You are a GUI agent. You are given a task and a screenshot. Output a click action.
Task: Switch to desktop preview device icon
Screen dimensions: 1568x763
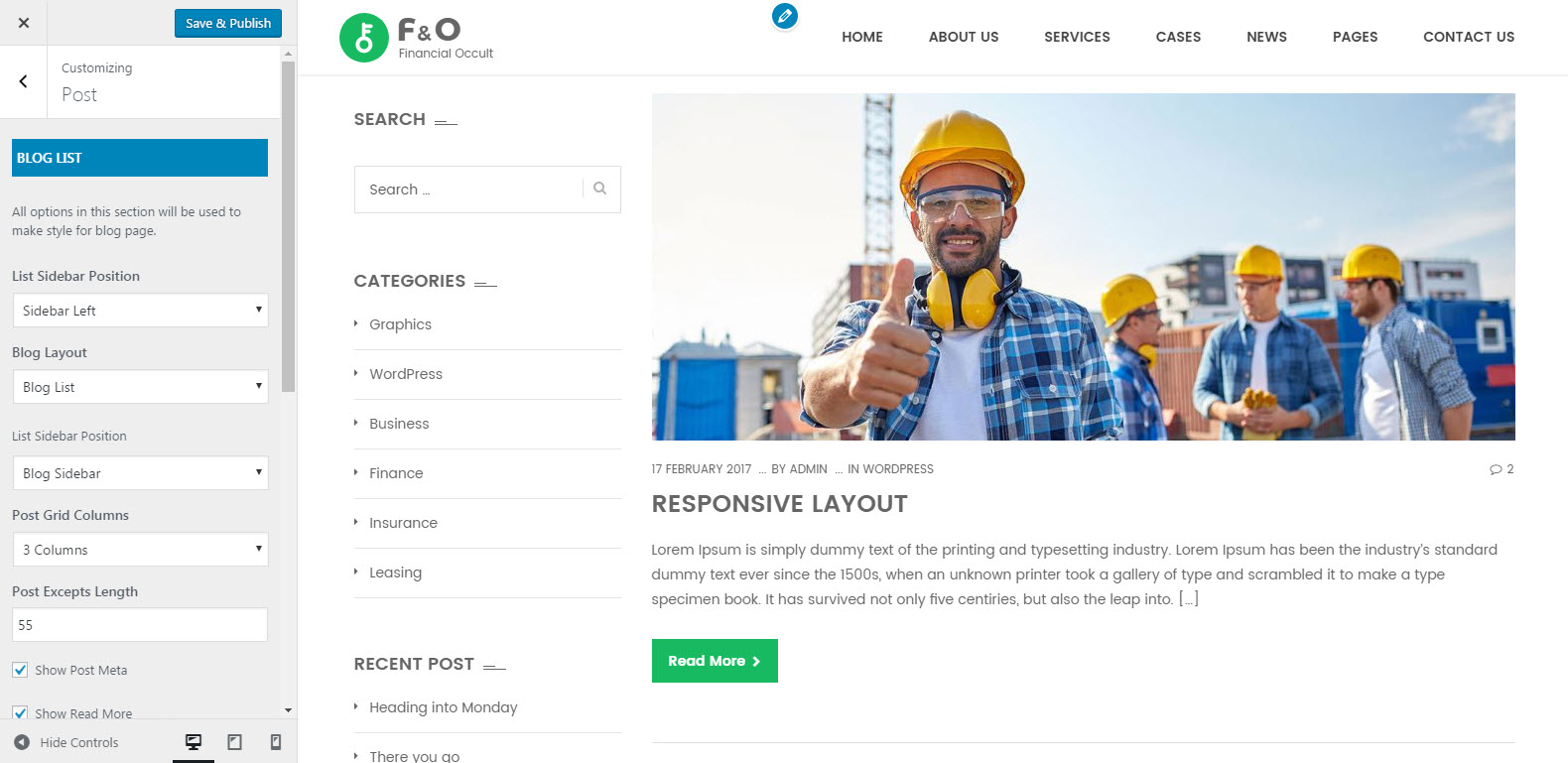(x=194, y=742)
